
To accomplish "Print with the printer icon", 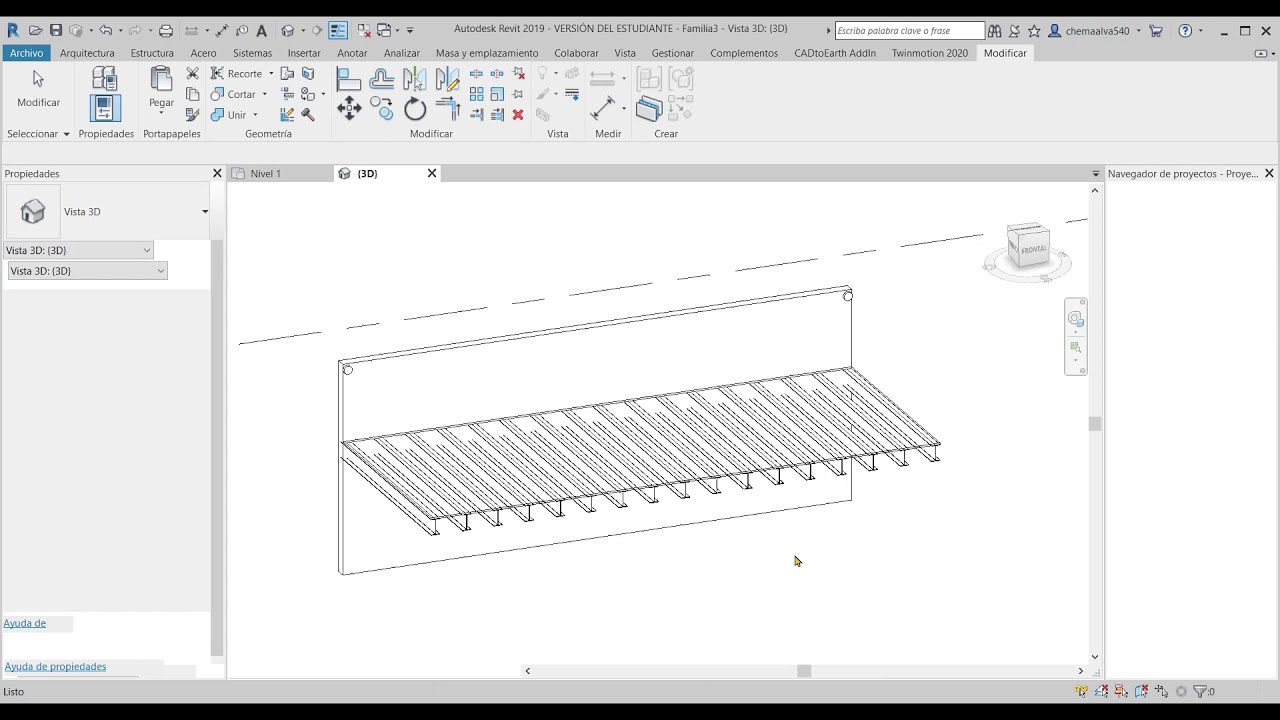I will click(x=166, y=31).
